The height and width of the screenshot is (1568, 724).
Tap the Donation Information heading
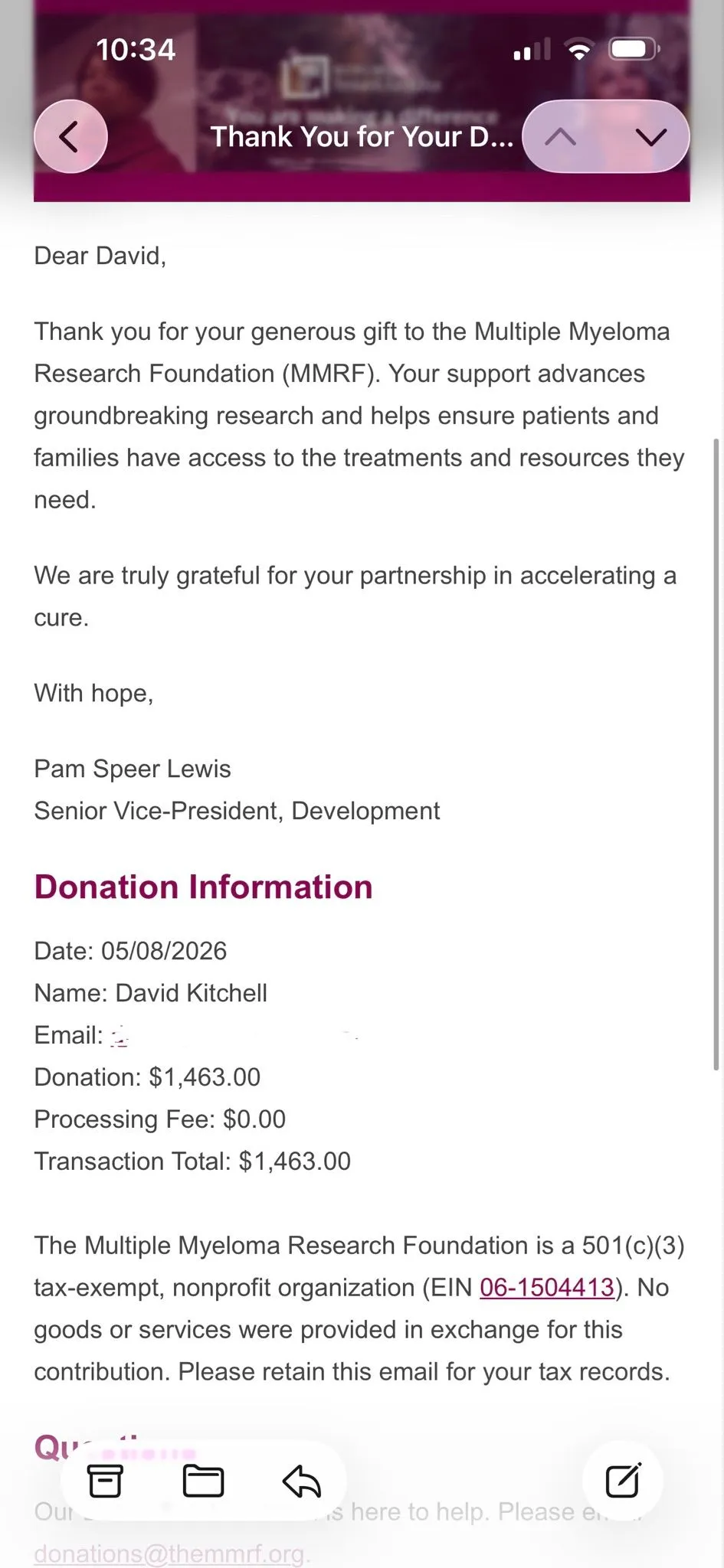pyautogui.click(x=203, y=887)
